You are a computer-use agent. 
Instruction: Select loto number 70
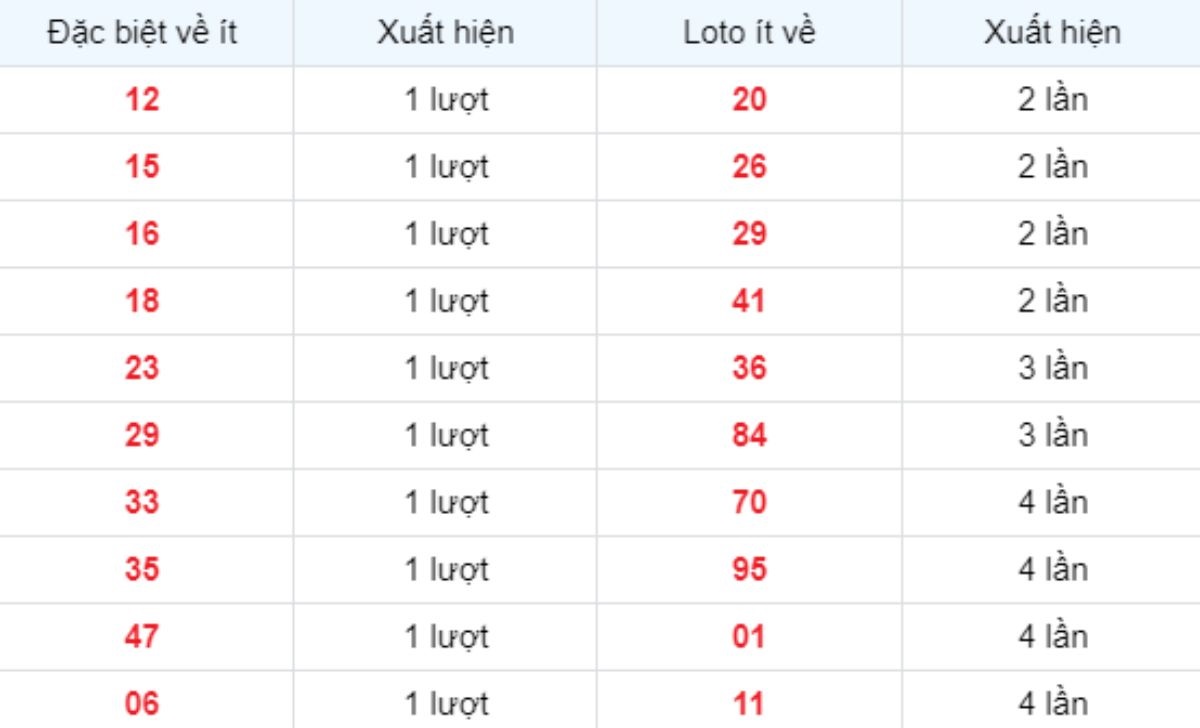click(749, 501)
